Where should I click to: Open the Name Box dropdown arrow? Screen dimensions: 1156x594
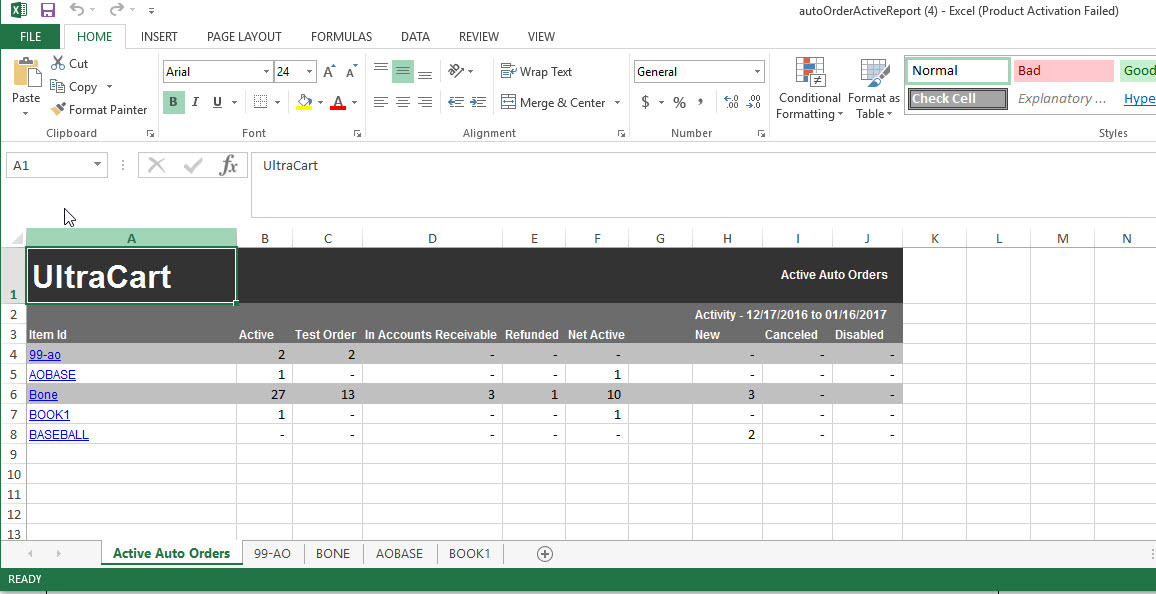point(97,165)
